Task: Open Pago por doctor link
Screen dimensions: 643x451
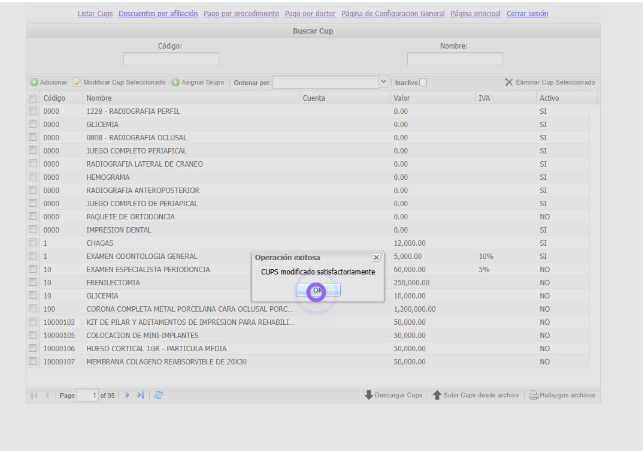Action: coord(310,14)
